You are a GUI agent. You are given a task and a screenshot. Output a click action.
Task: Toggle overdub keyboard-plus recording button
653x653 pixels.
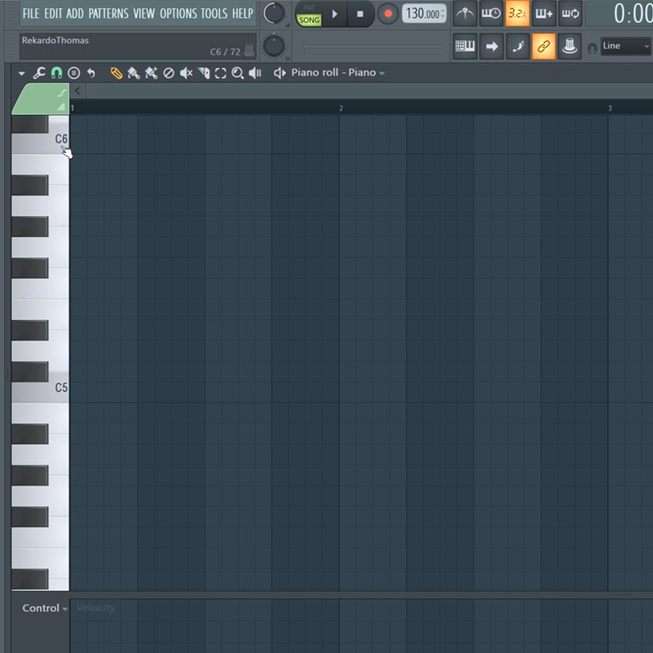point(543,14)
